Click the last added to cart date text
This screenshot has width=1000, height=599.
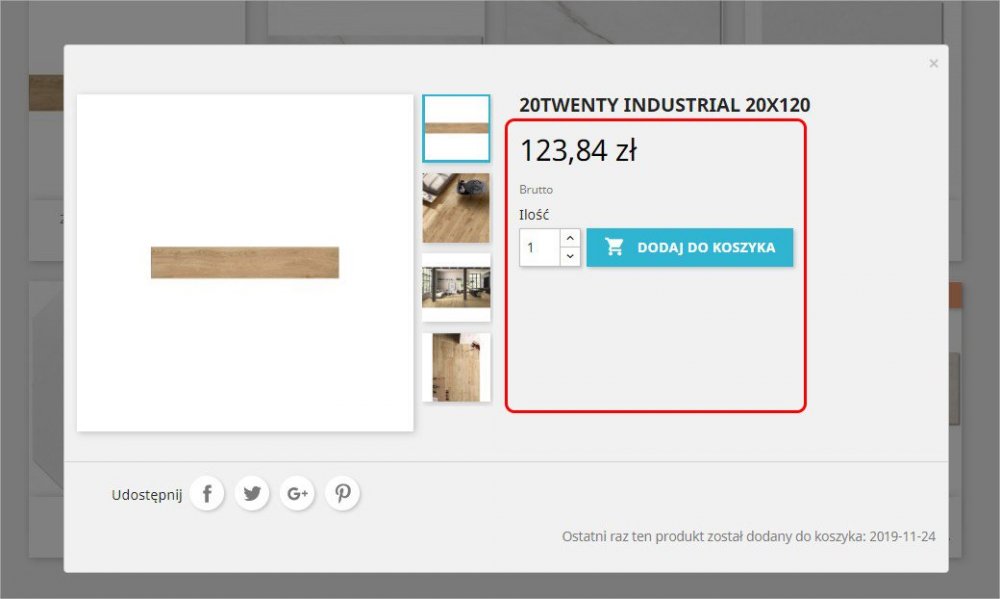pyautogui.click(x=749, y=536)
